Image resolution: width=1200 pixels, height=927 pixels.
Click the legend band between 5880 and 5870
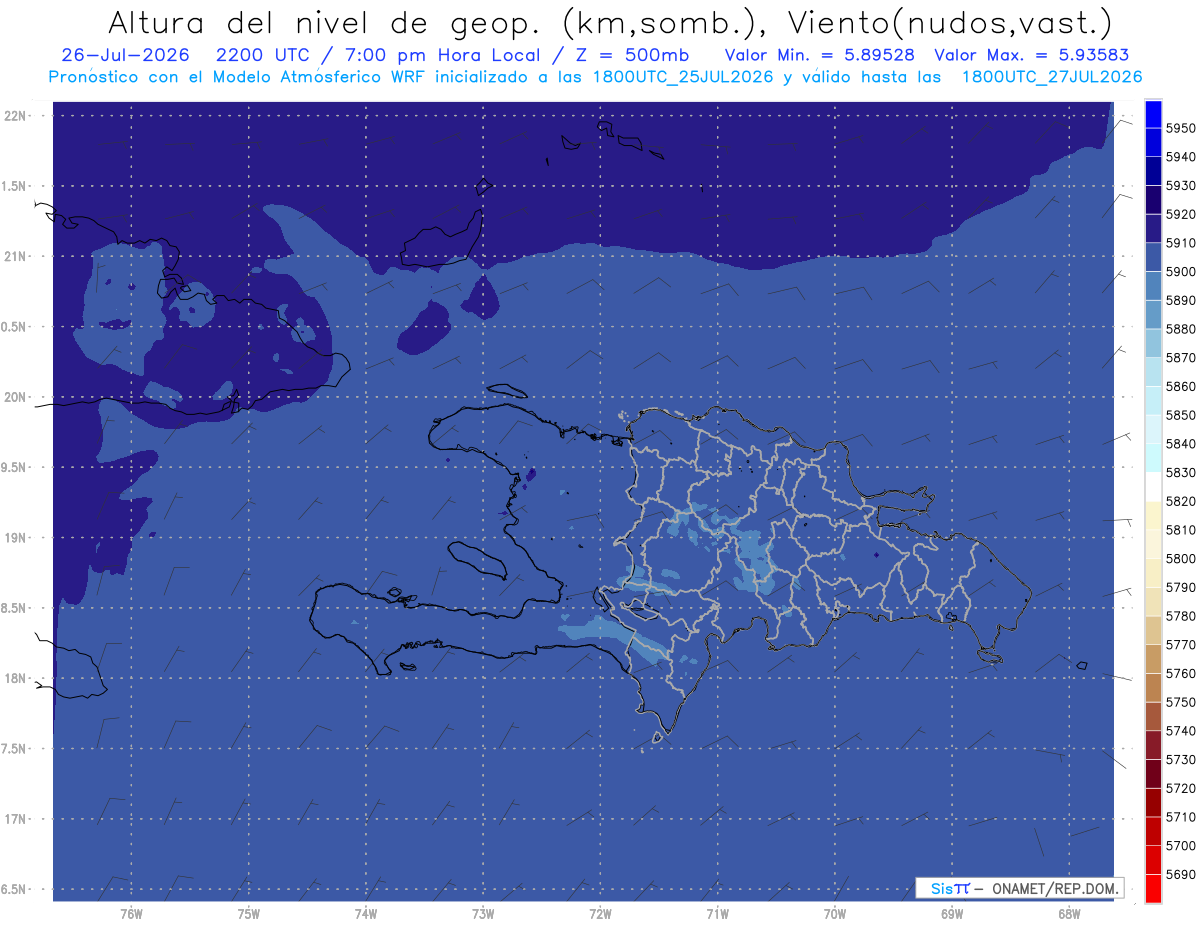(1153, 343)
